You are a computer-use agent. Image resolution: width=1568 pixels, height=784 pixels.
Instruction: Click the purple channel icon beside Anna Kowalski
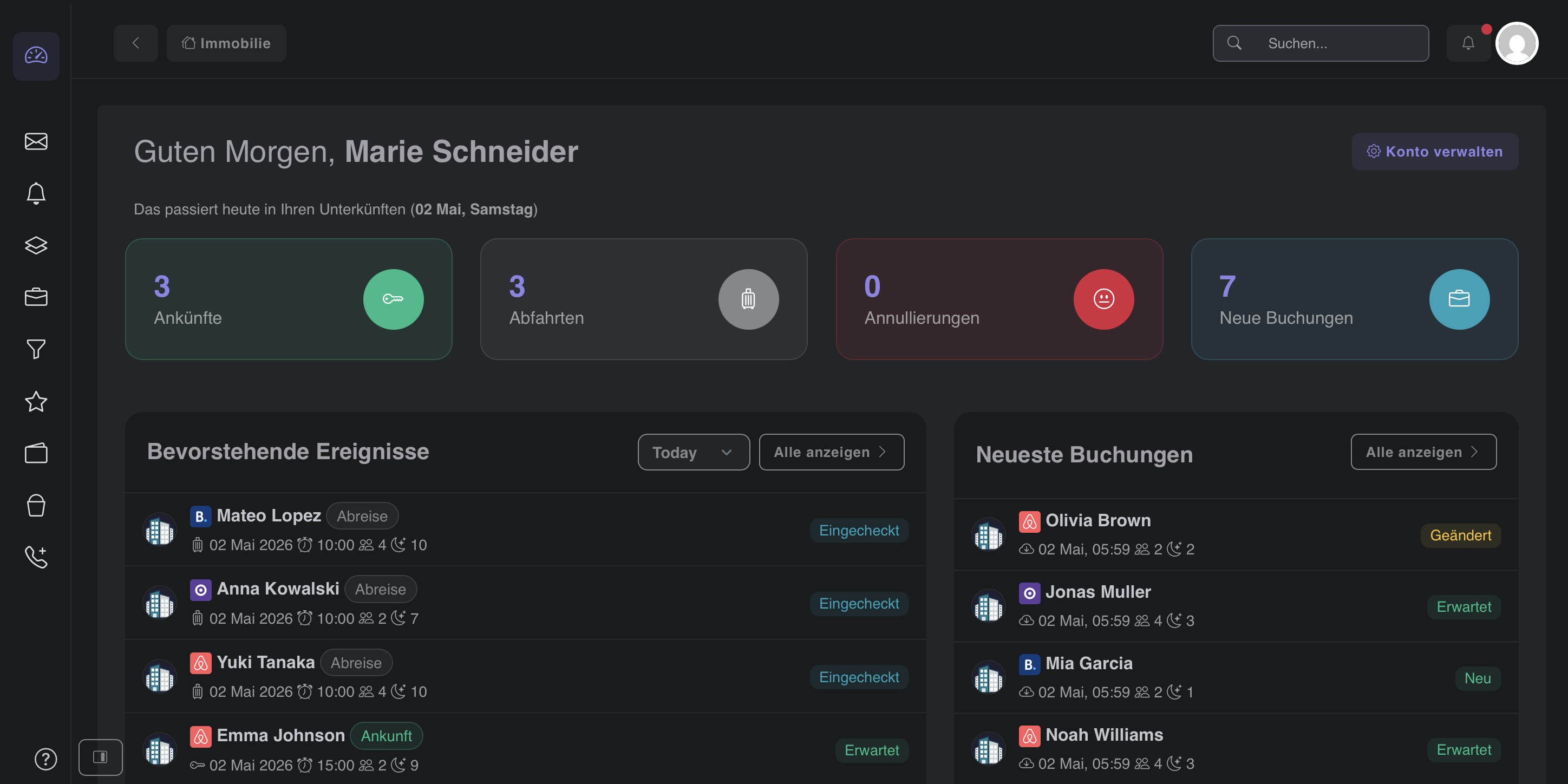[x=200, y=590]
